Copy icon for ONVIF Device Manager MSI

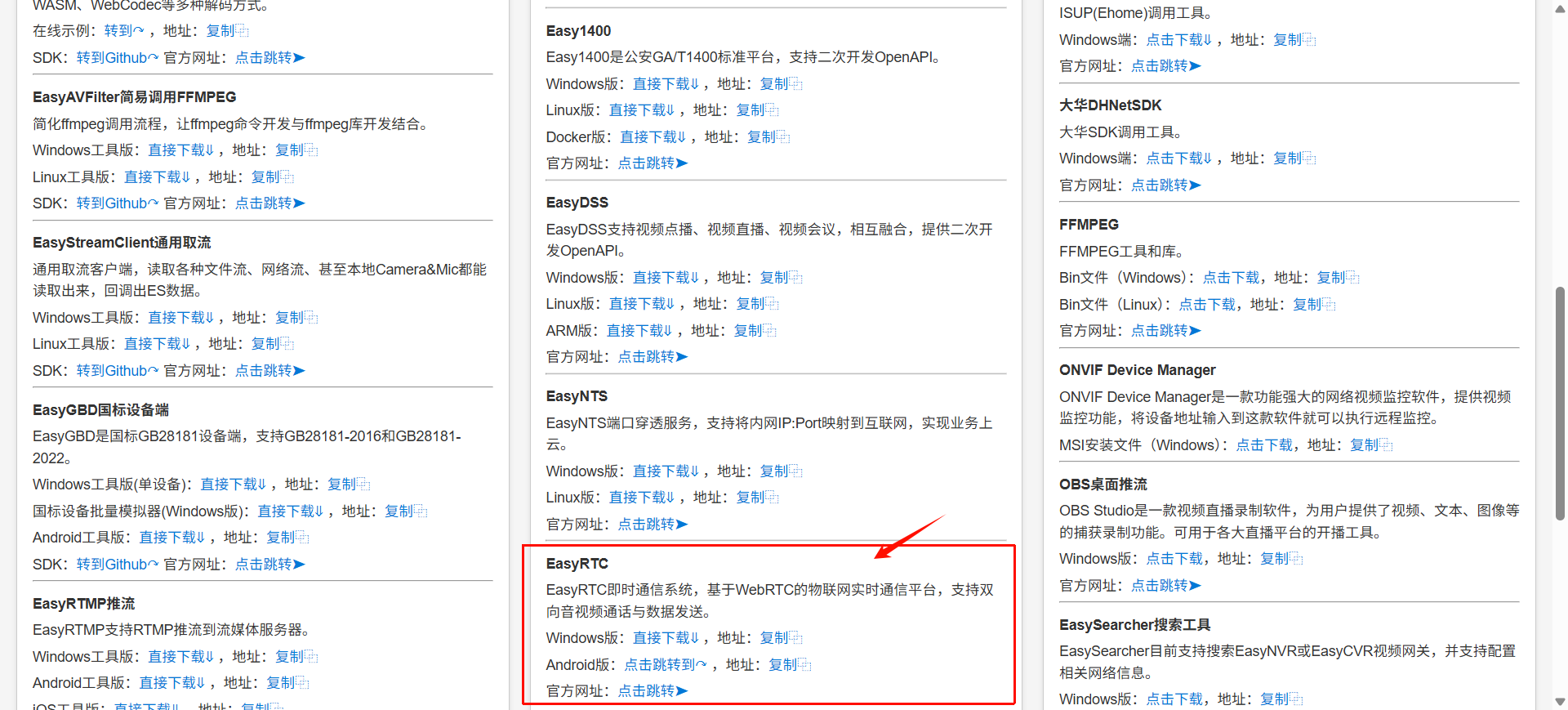1386,445
